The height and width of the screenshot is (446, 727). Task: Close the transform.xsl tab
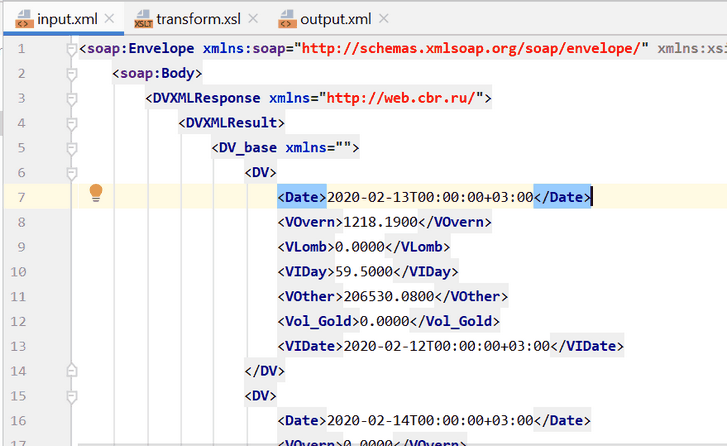(x=255, y=19)
